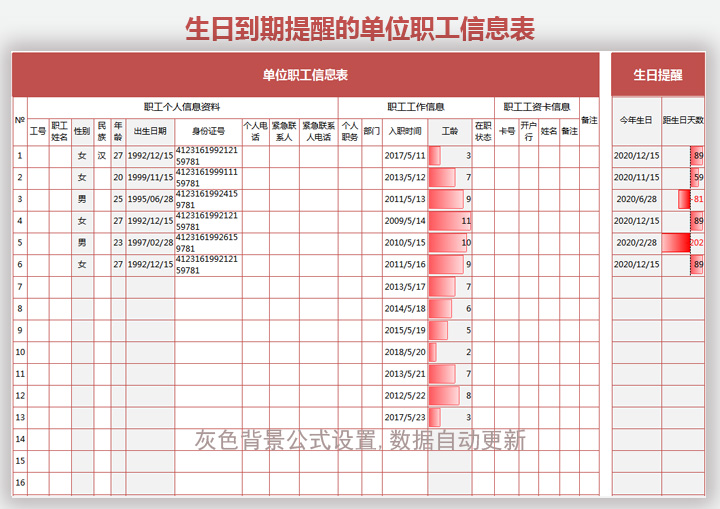Select the 汉 ethnicity cell in row 1

(x=102, y=156)
